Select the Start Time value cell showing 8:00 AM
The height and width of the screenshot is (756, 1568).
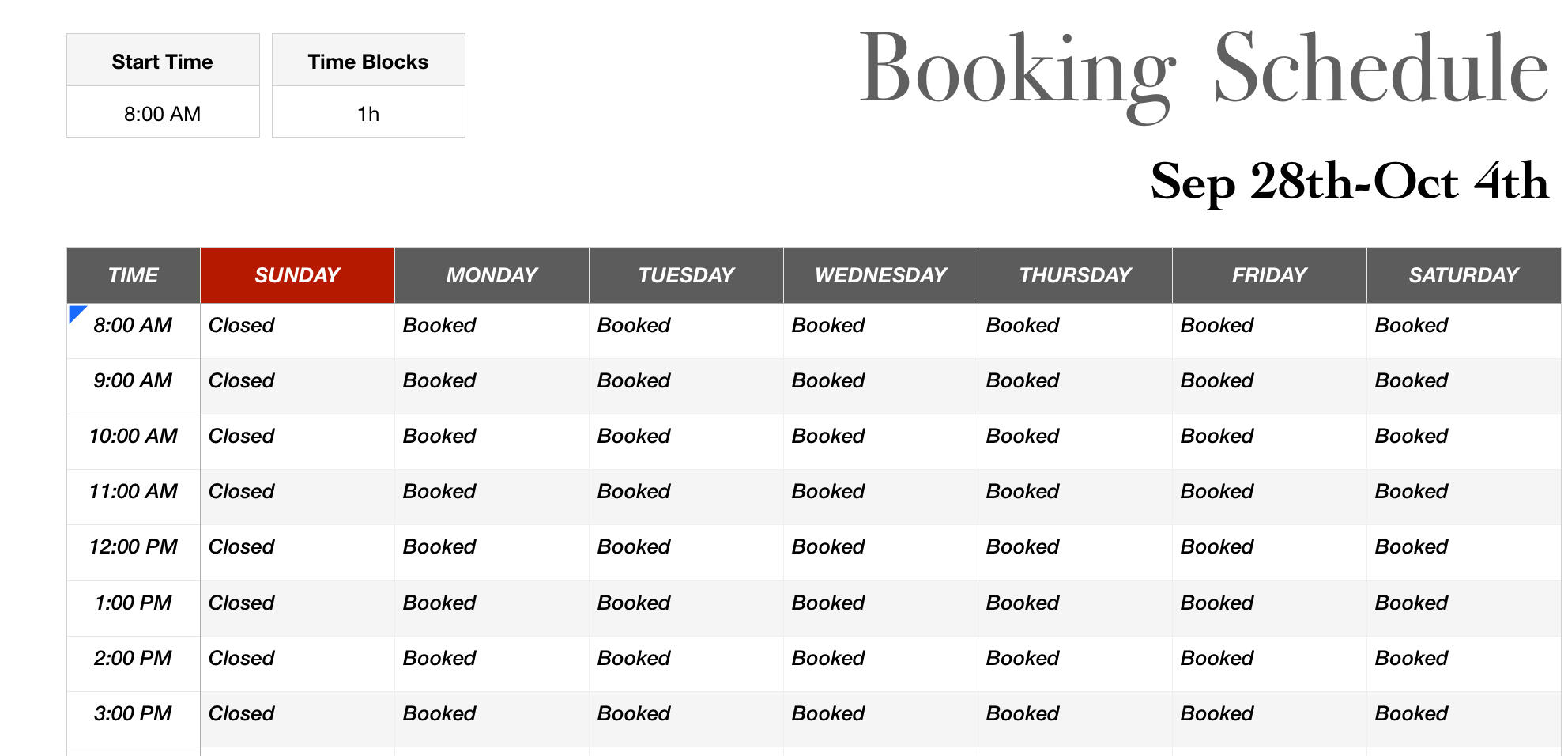[x=163, y=113]
